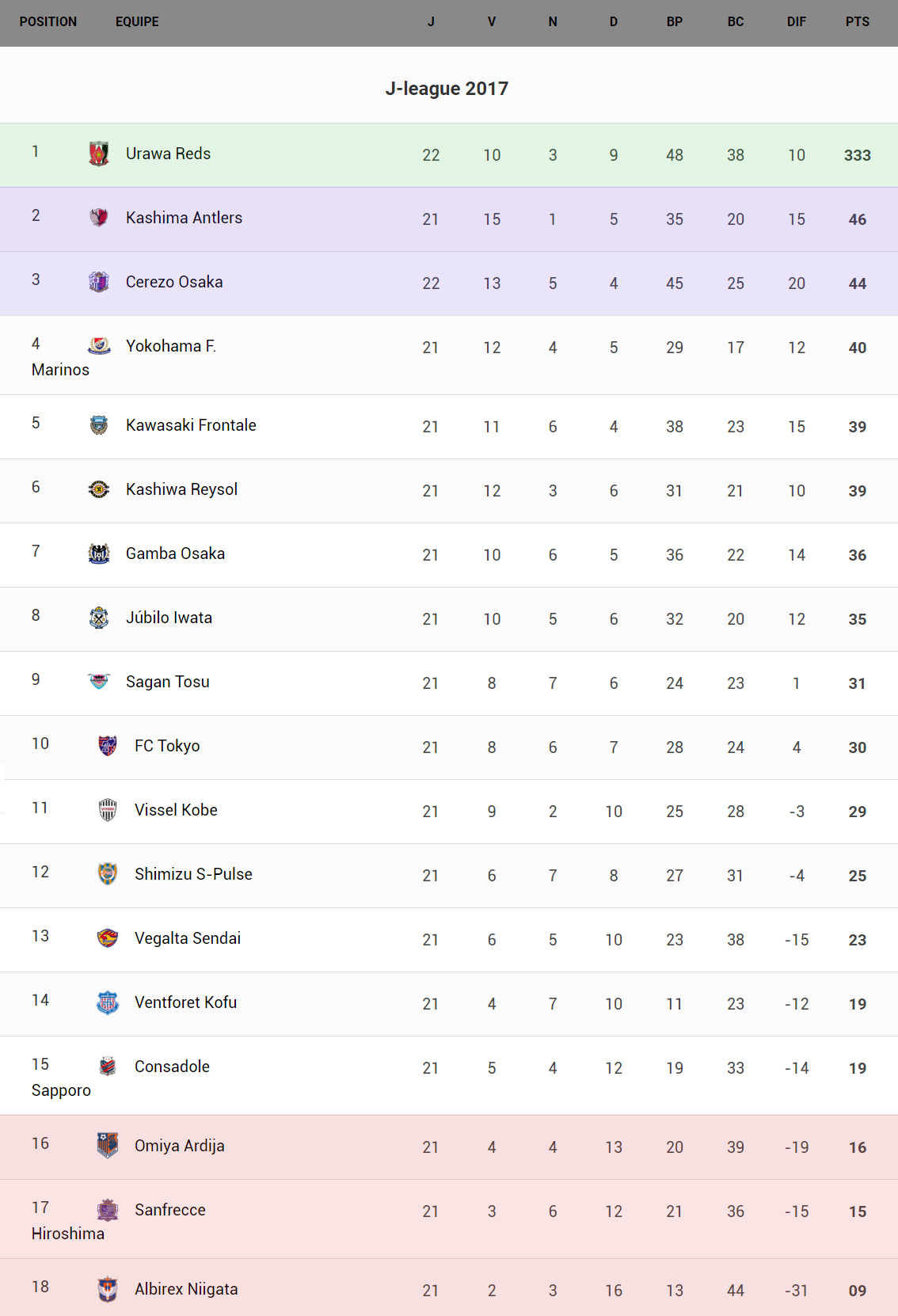The height and width of the screenshot is (1316, 898).
Task: Click the Vissel Kobe striped crest
Action: pyautogui.click(x=108, y=810)
